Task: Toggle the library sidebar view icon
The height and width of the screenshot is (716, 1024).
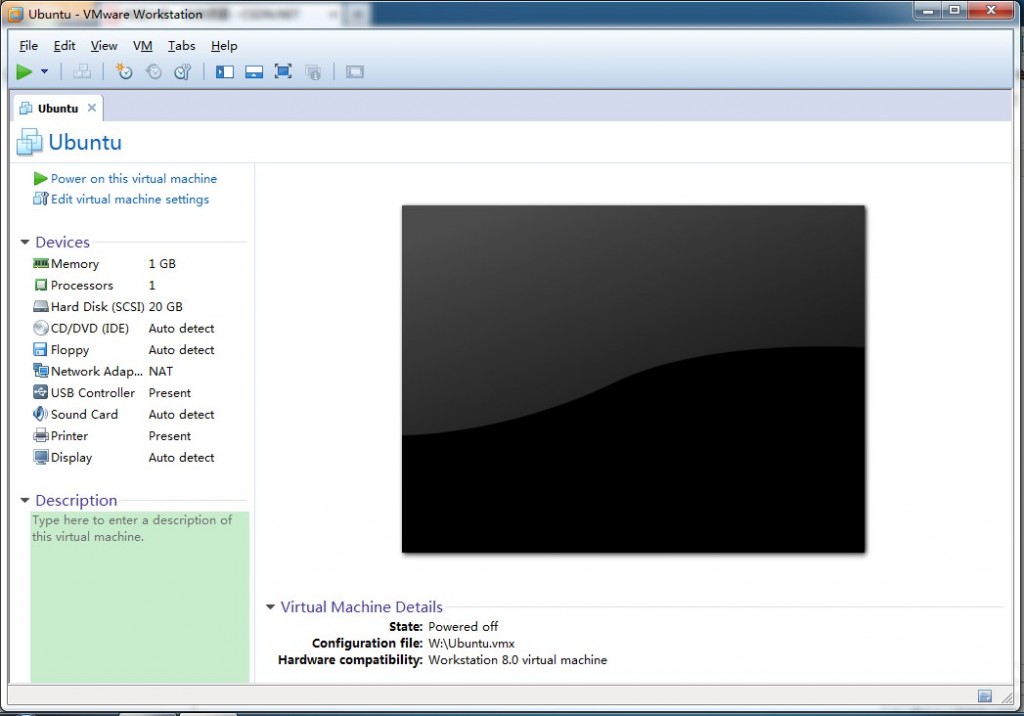Action: point(225,72)
